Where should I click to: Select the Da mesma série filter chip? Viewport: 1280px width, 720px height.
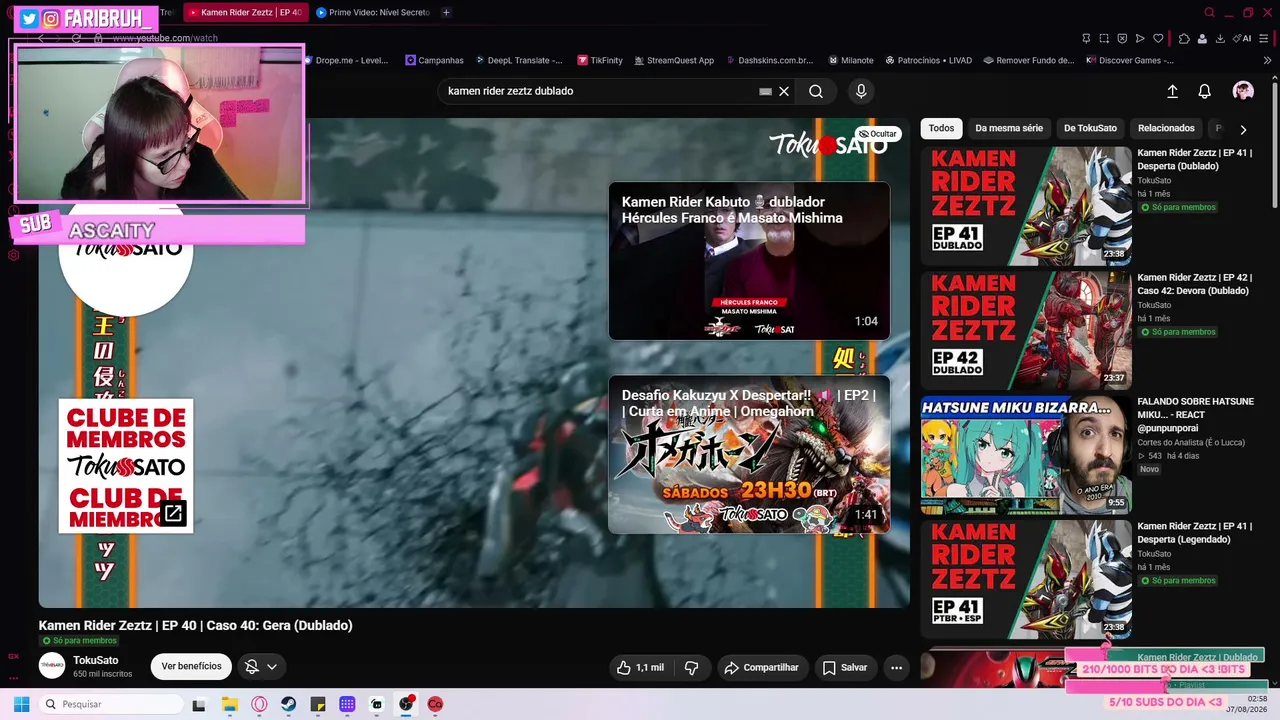pos(1009,128)
